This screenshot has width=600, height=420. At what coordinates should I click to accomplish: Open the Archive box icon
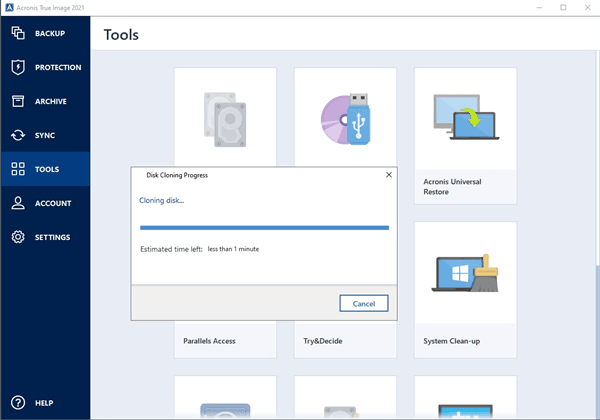click(18, 102)
